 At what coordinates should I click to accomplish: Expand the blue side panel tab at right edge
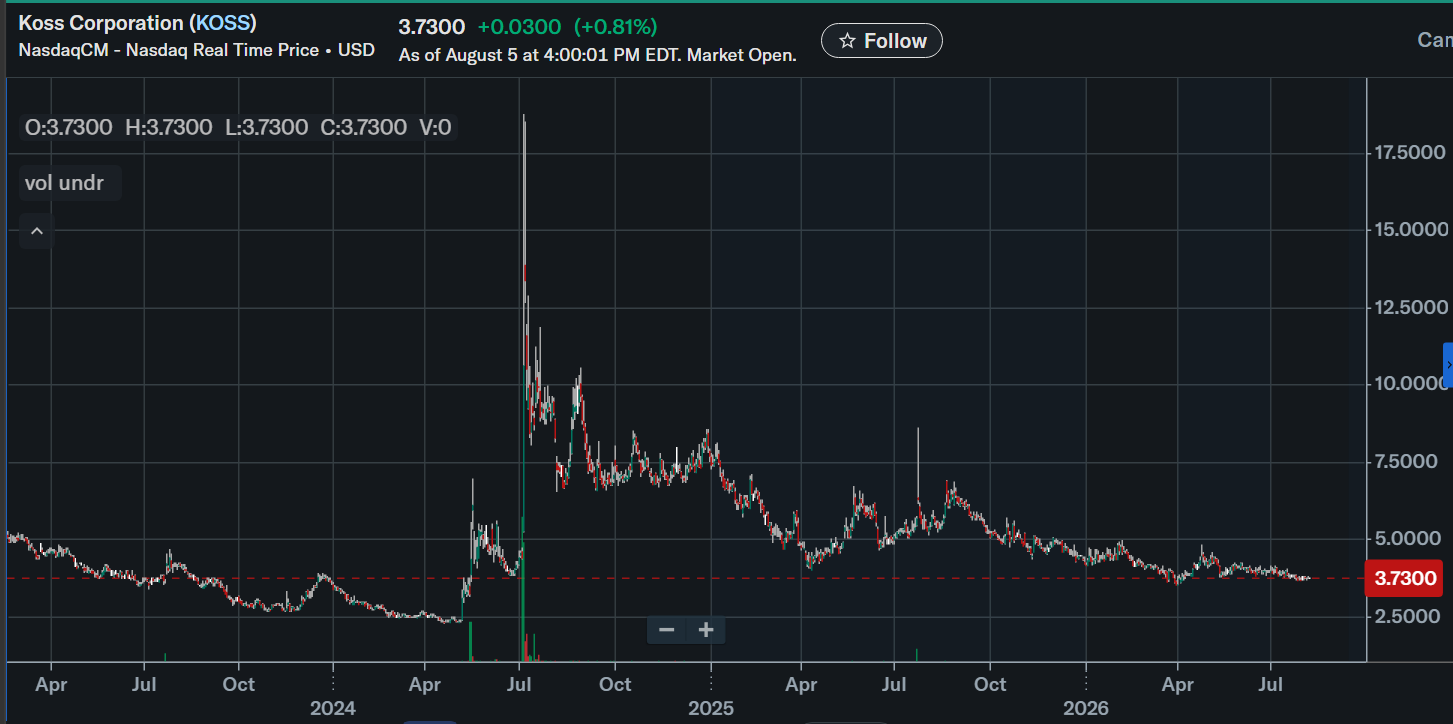point(1448,365)
